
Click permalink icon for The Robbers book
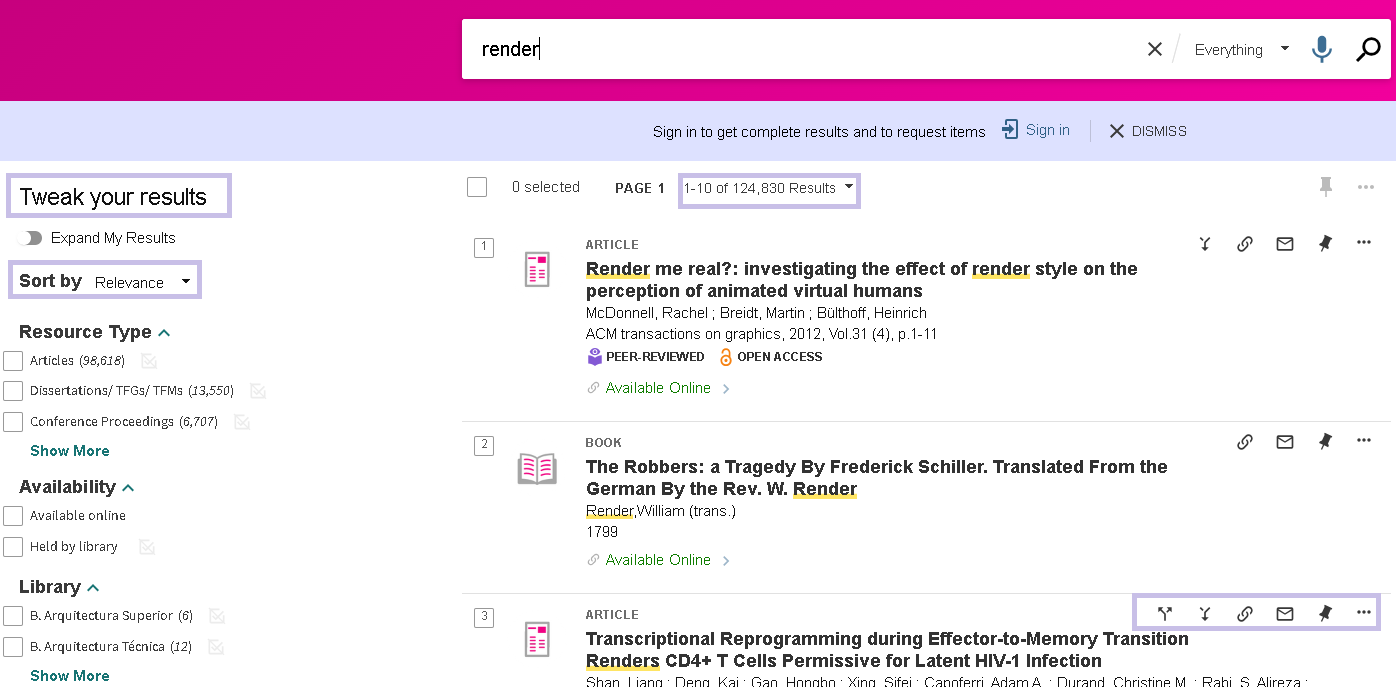pyautogui.click(x=1244, y=442)
